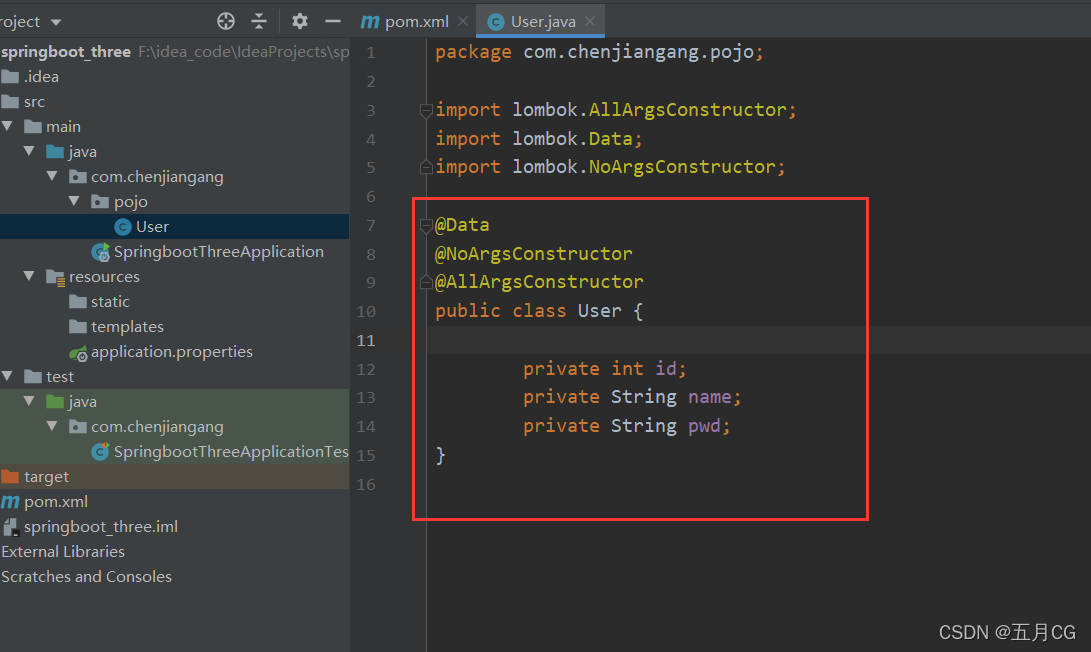Click the class icon on User.java tab

point(496,22)
